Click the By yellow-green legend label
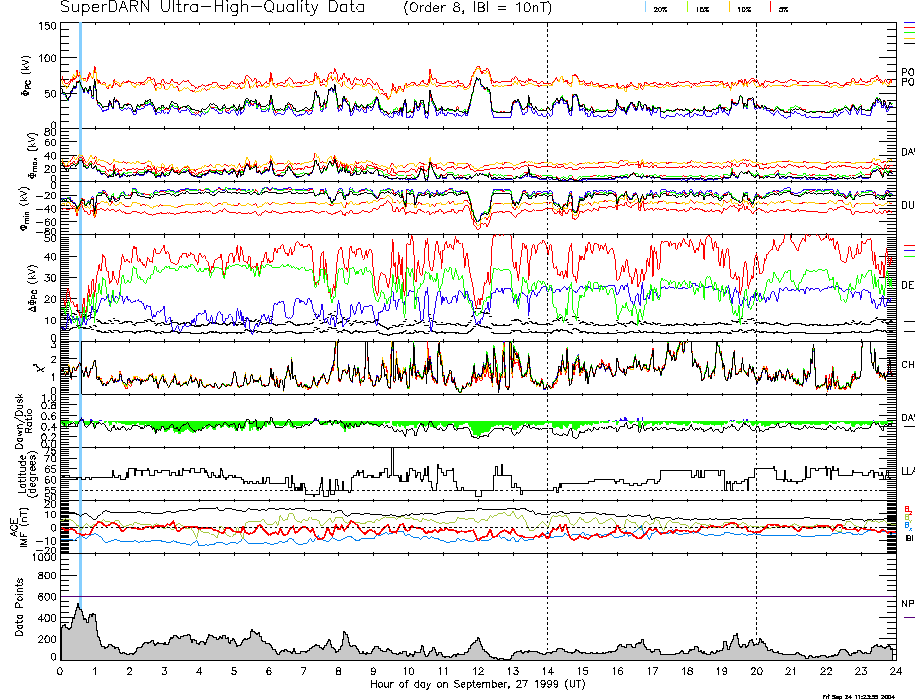Viewport: 915px width, 700px height. tap(908, 516)
